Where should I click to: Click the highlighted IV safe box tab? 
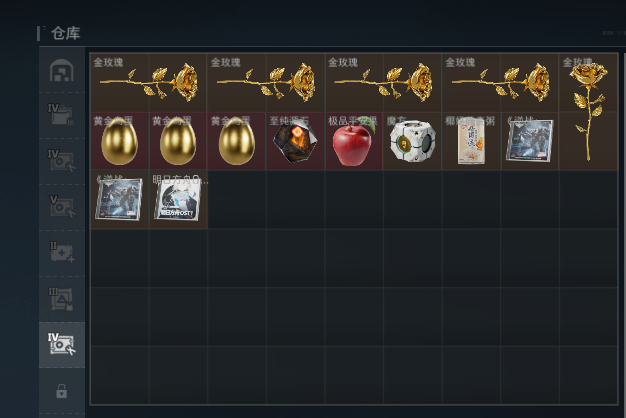pyautogui.click(x=61, y=344)
